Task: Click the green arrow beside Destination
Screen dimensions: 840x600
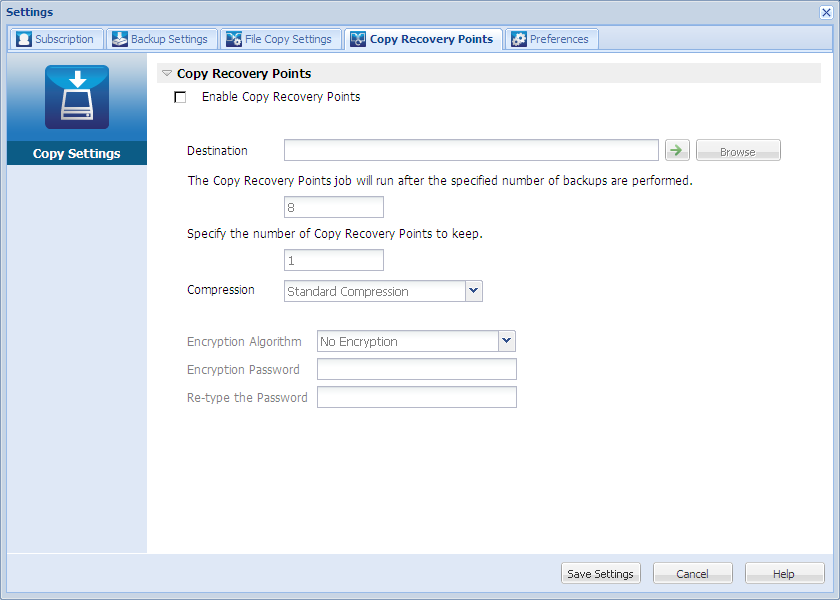Action: [677, 149]
